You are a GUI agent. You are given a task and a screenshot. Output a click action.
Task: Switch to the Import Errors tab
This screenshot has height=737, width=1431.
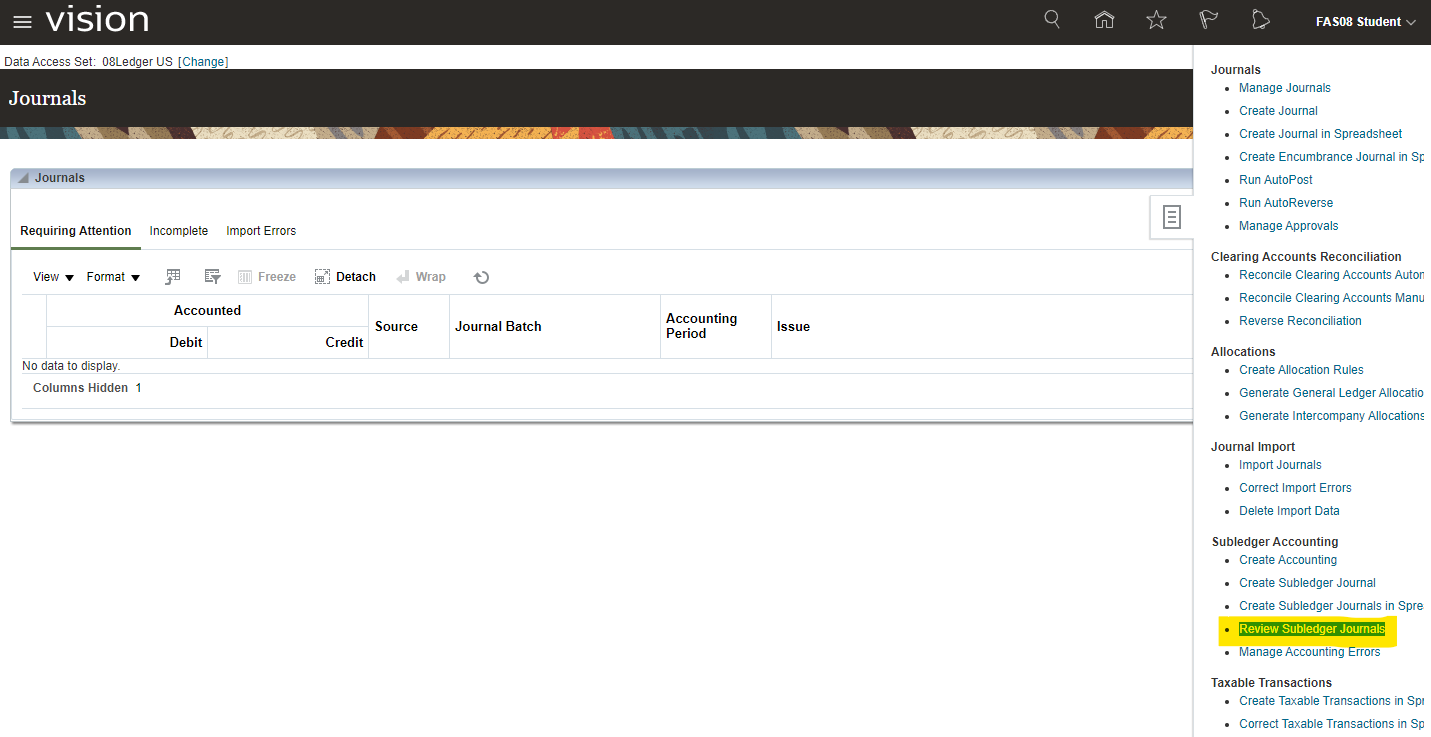click(x=261, y=231)
